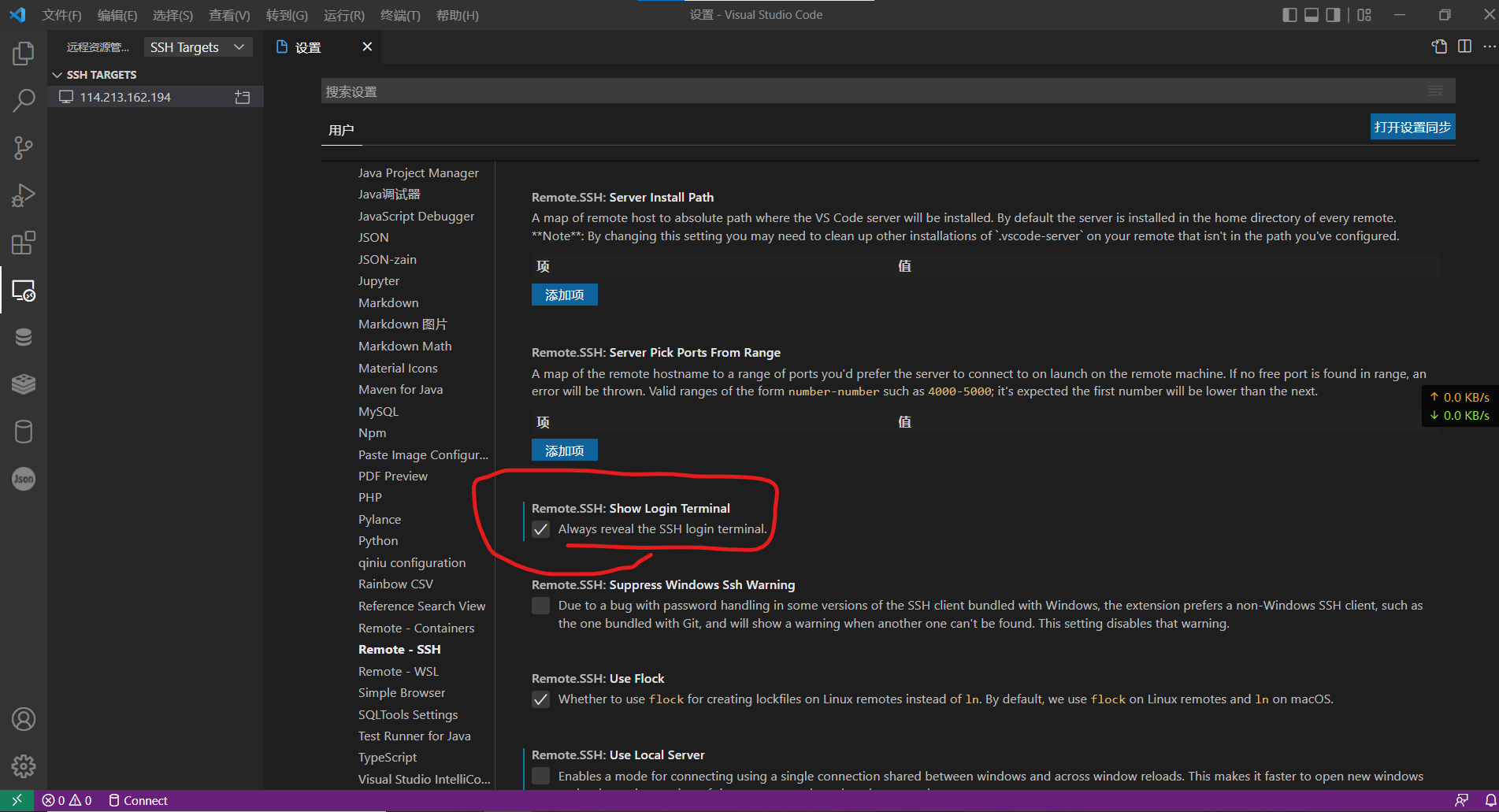Open the 编辑(E) menu

(117, 15)
